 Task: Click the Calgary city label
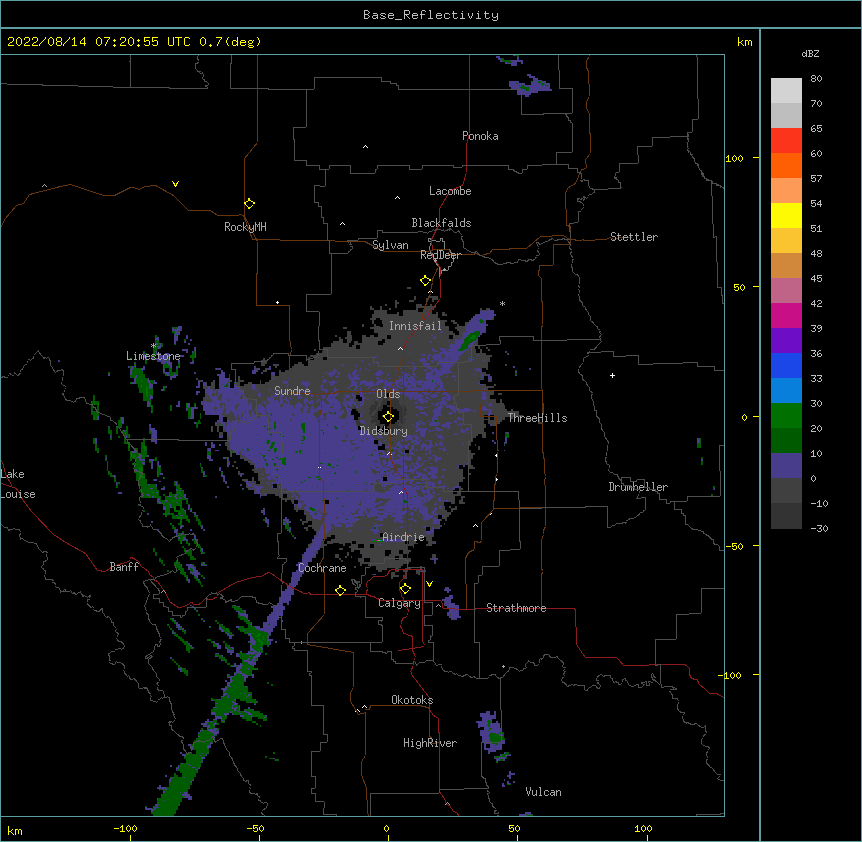pos(399,603)
